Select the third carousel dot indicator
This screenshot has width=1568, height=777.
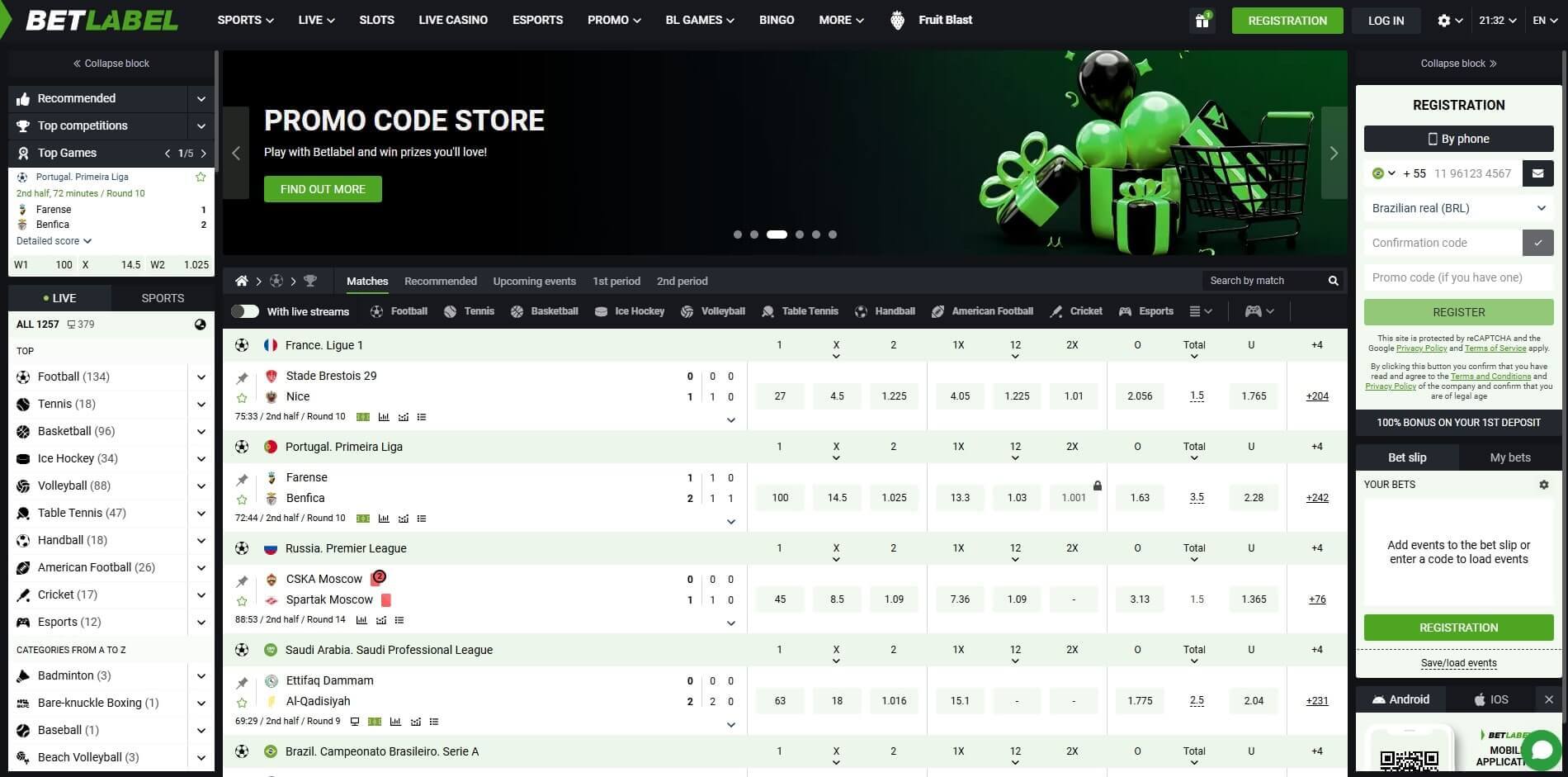[776, 235]
